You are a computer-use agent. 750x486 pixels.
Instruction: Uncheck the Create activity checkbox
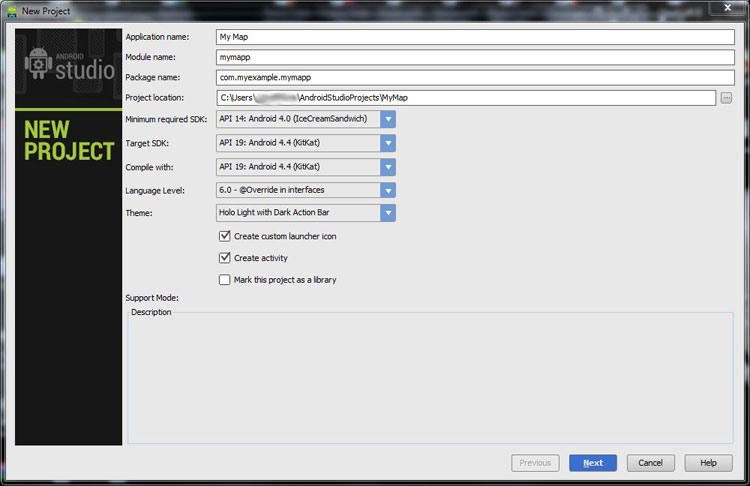pyautogui.click(x=225, y=258)
